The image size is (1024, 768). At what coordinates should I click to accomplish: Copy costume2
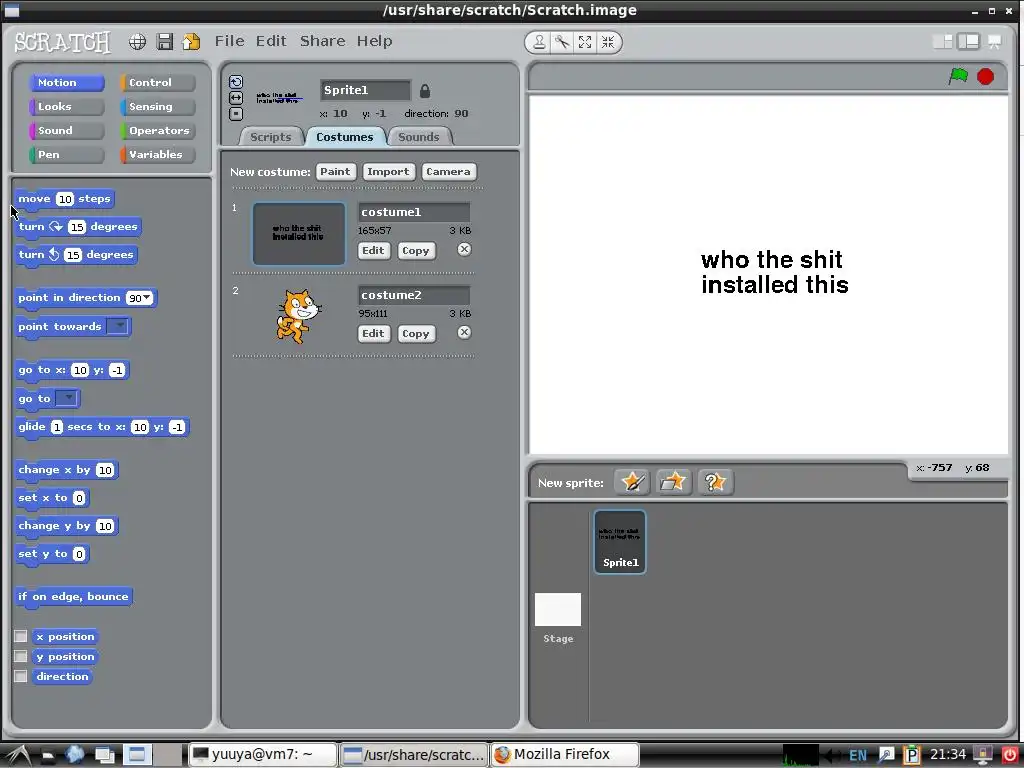coord(416,334)
